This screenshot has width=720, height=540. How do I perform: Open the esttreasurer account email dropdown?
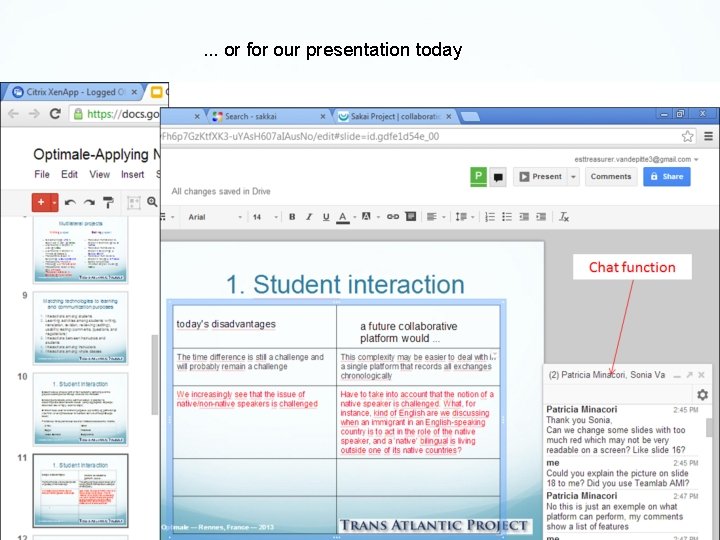(x=636, y=159)
